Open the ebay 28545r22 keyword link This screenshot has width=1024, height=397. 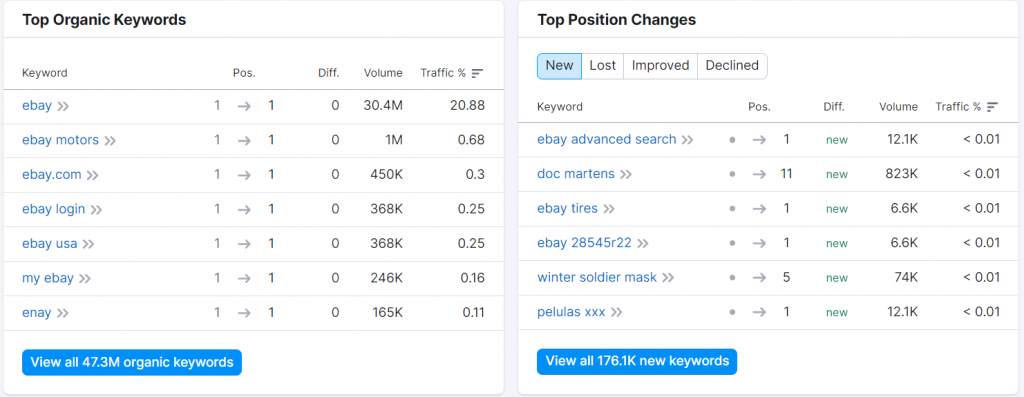click(x=584, y=244)
